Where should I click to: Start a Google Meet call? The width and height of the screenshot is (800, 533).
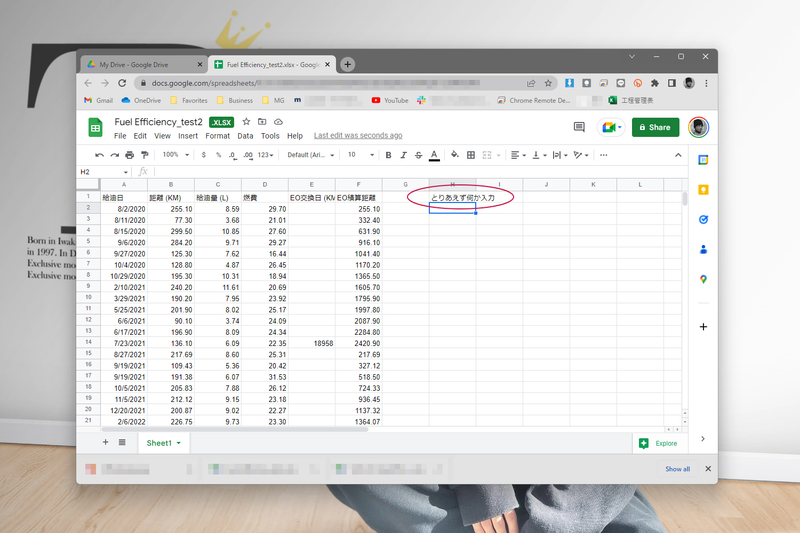click(611, 127)
